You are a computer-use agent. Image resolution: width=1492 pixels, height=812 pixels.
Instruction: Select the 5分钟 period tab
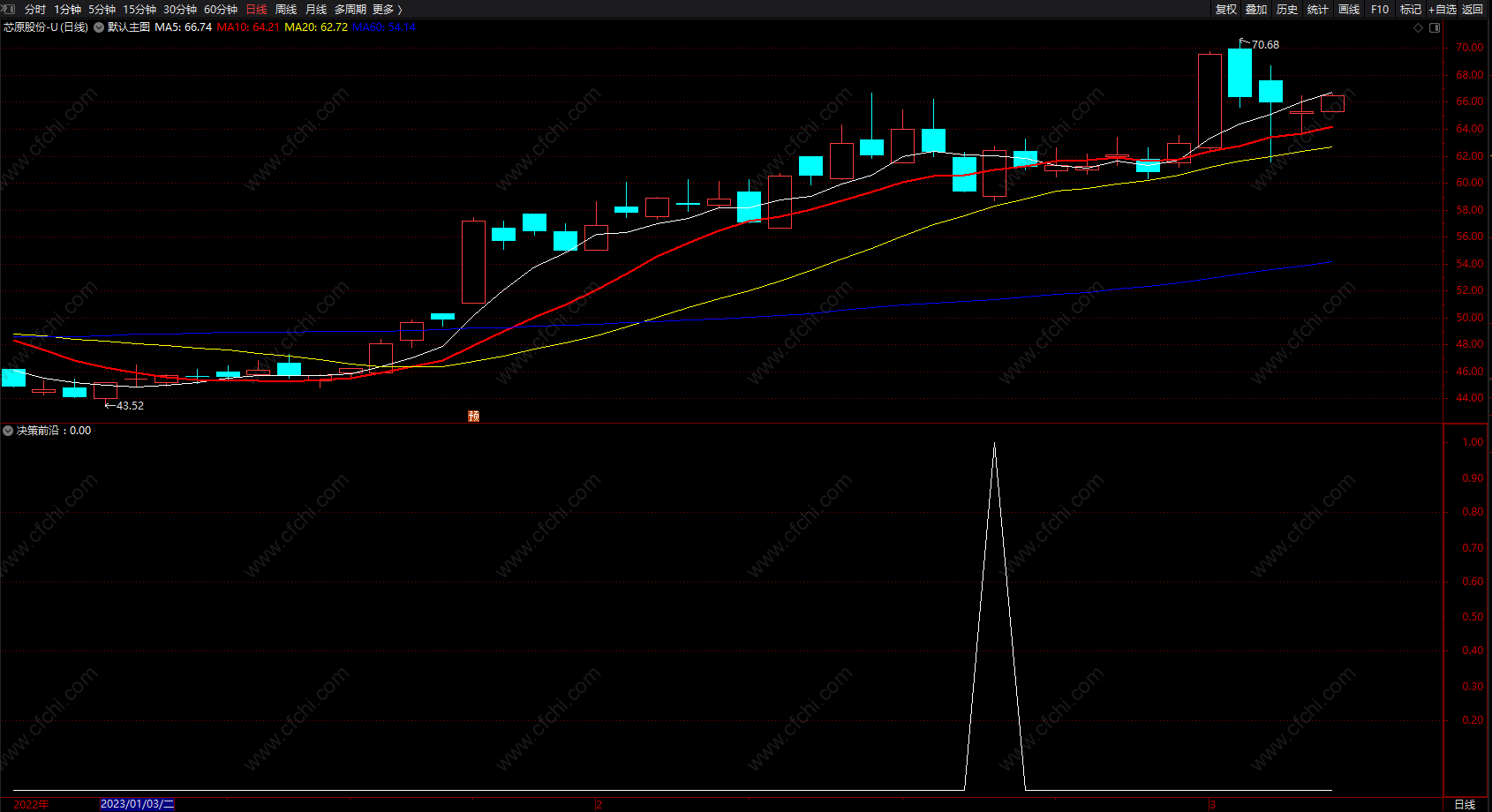[102, 9]
